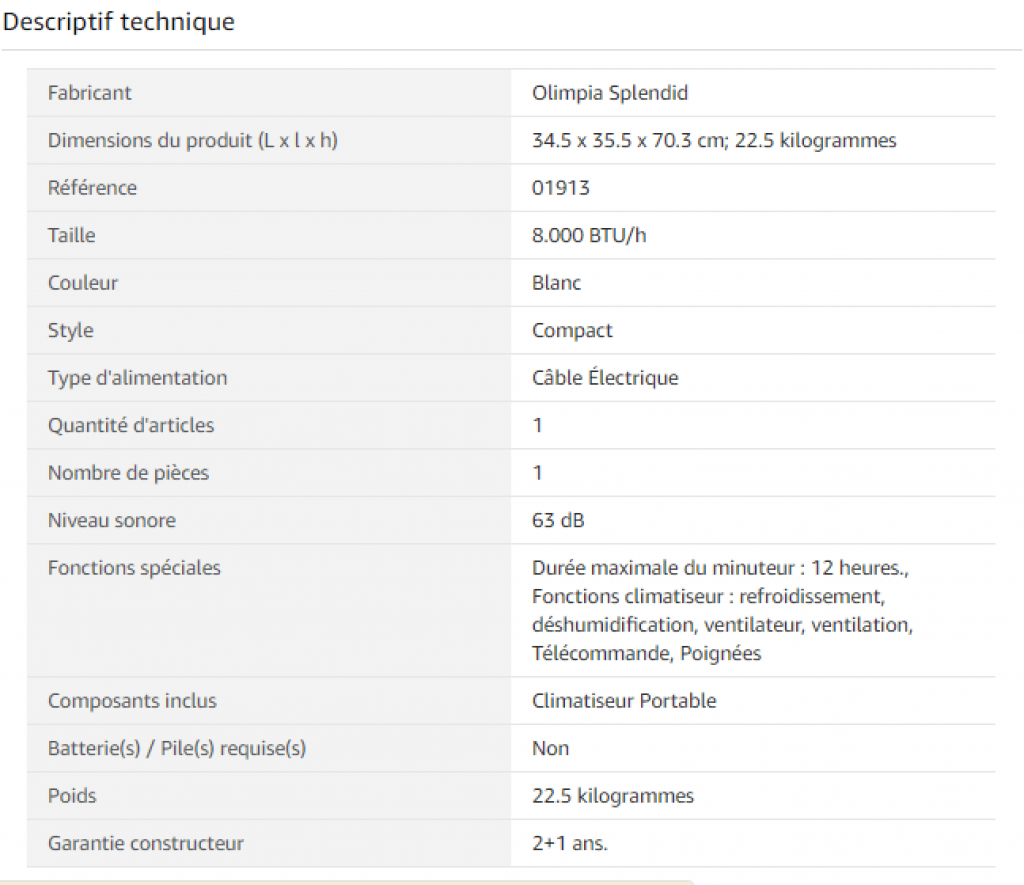Click the reference number 01913
The width and height of the screenshot is (1024, 885).
pyautogui.click(x=560, y=188)
